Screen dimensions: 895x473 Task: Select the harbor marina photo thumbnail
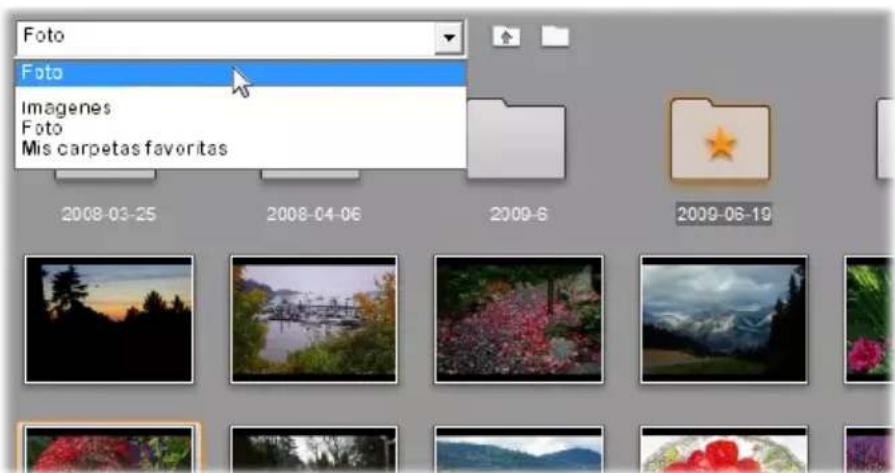coord(313,320)
